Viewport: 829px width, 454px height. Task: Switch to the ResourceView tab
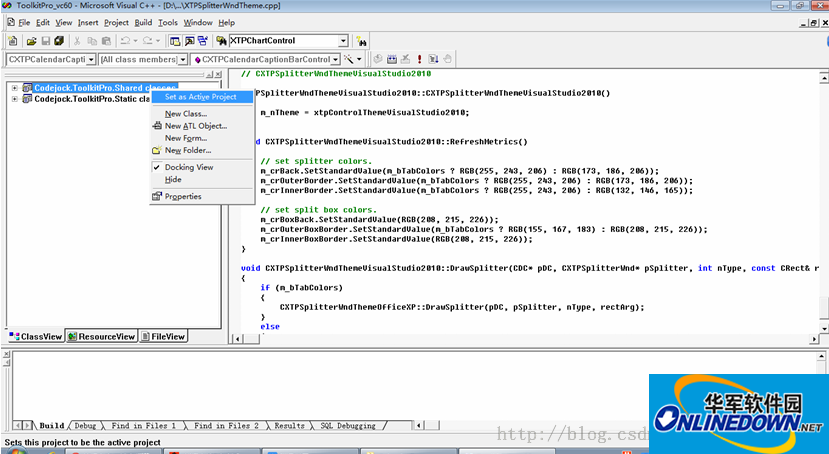pos(102,337)
